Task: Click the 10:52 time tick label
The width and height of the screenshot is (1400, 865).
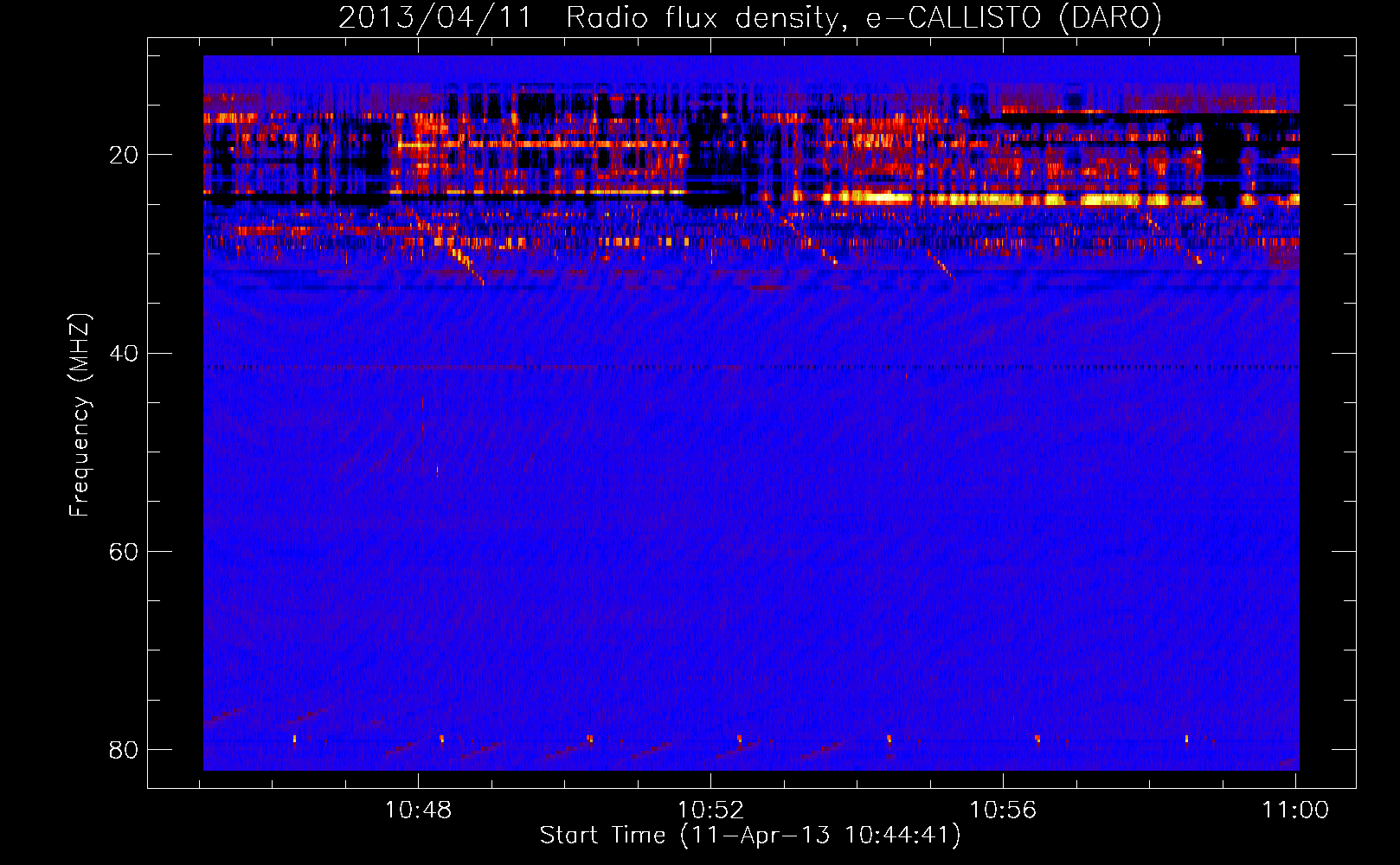Action: (x=710, y=810)
